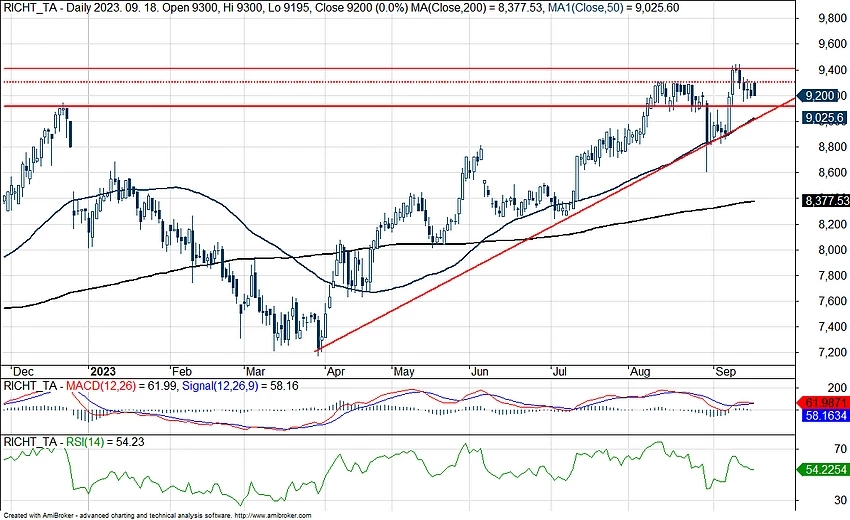Image resolution: width=850 pixels, height=520 pixels.
Task: Click the 7,800 price axis label
Action: (x=833, y=275)
